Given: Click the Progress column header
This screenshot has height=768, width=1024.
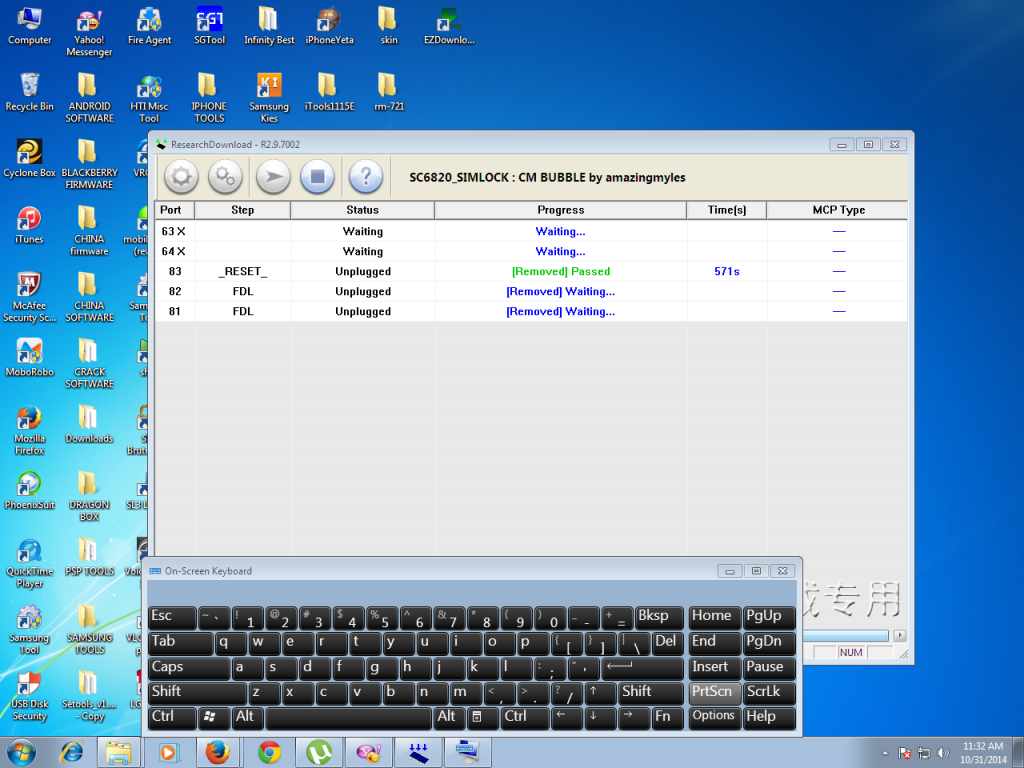Looking at the screenshot, I should point(560,210).
